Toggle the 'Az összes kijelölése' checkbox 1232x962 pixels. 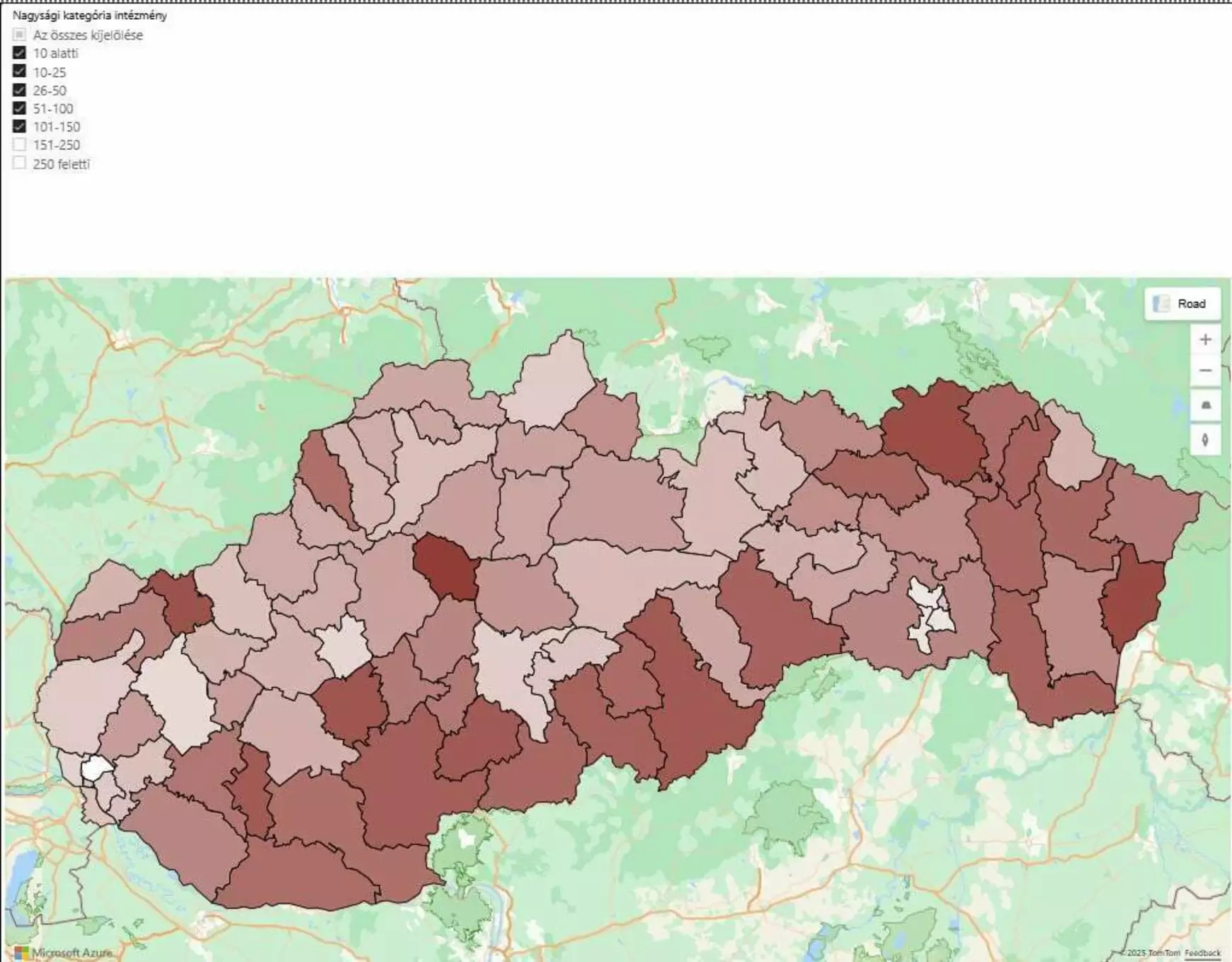point(19,35)
